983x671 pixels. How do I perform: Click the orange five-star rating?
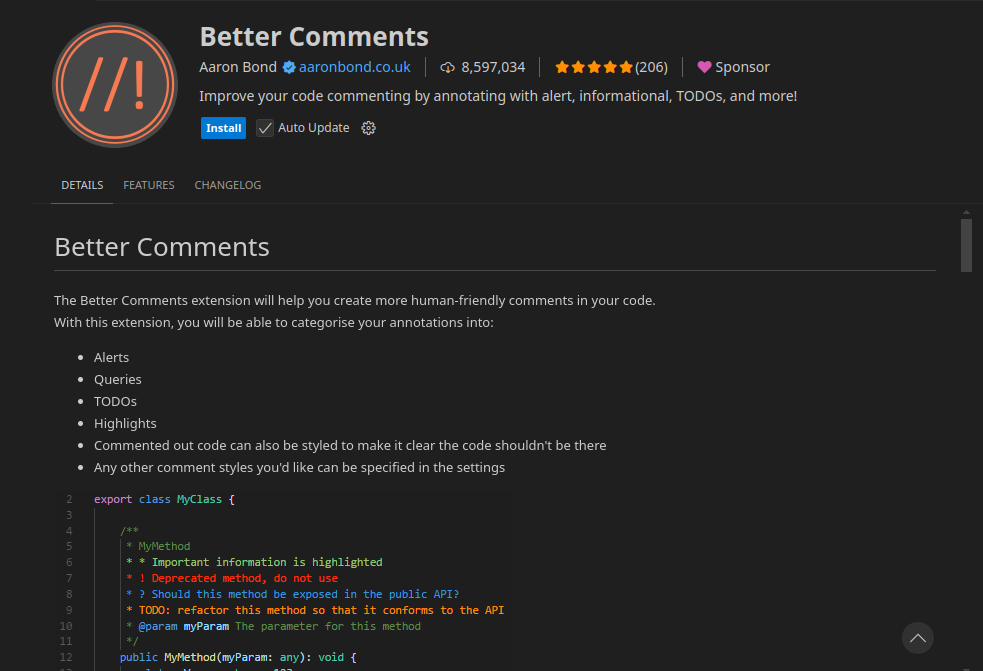tap(594, 67)
